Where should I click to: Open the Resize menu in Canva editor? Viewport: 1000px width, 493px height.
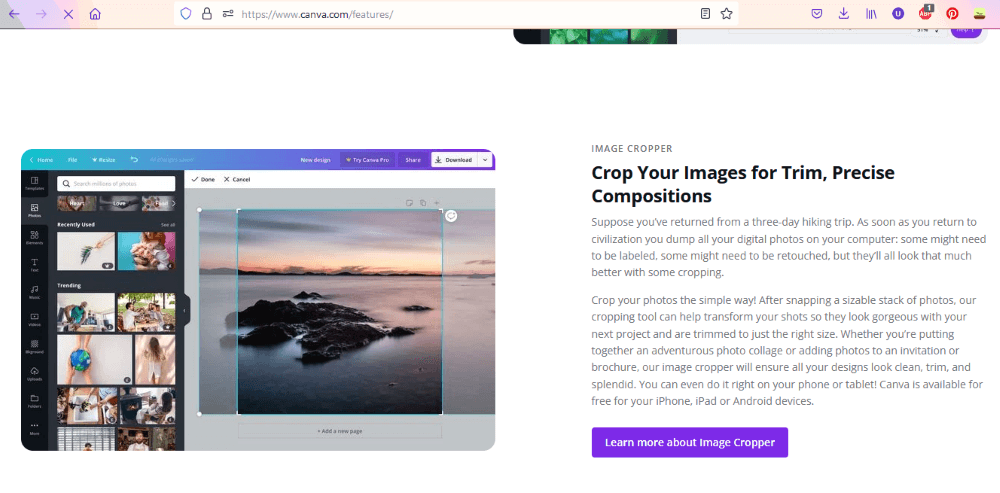104,159
